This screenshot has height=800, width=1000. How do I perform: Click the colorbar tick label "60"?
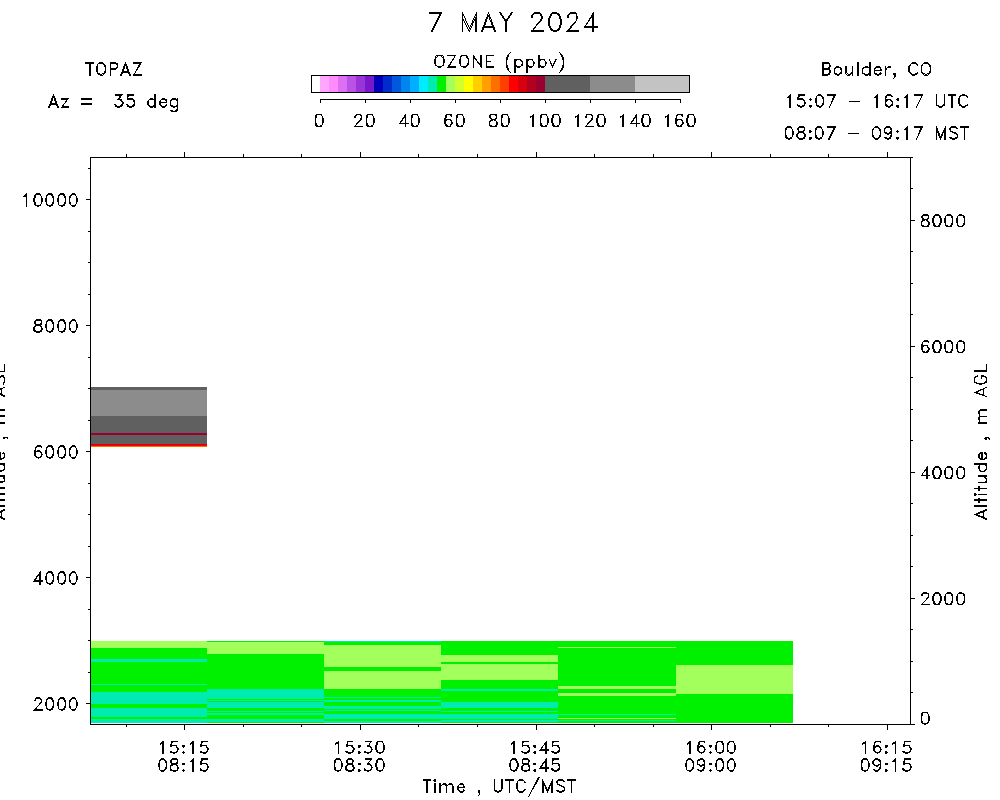(454, 121)
